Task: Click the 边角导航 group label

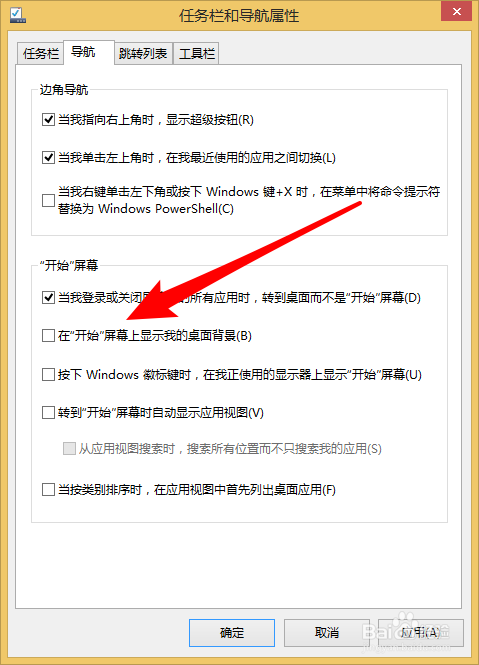Action: pos(64,90)
